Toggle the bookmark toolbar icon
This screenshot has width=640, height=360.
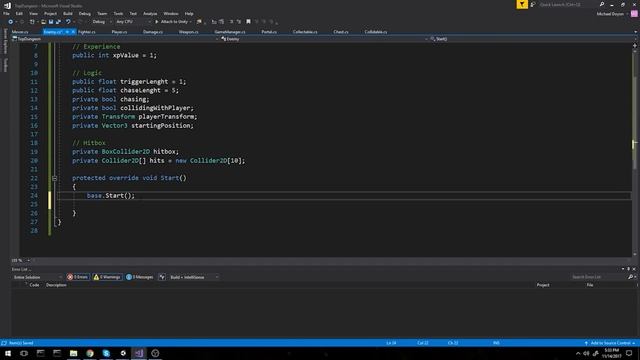[248, 22]
